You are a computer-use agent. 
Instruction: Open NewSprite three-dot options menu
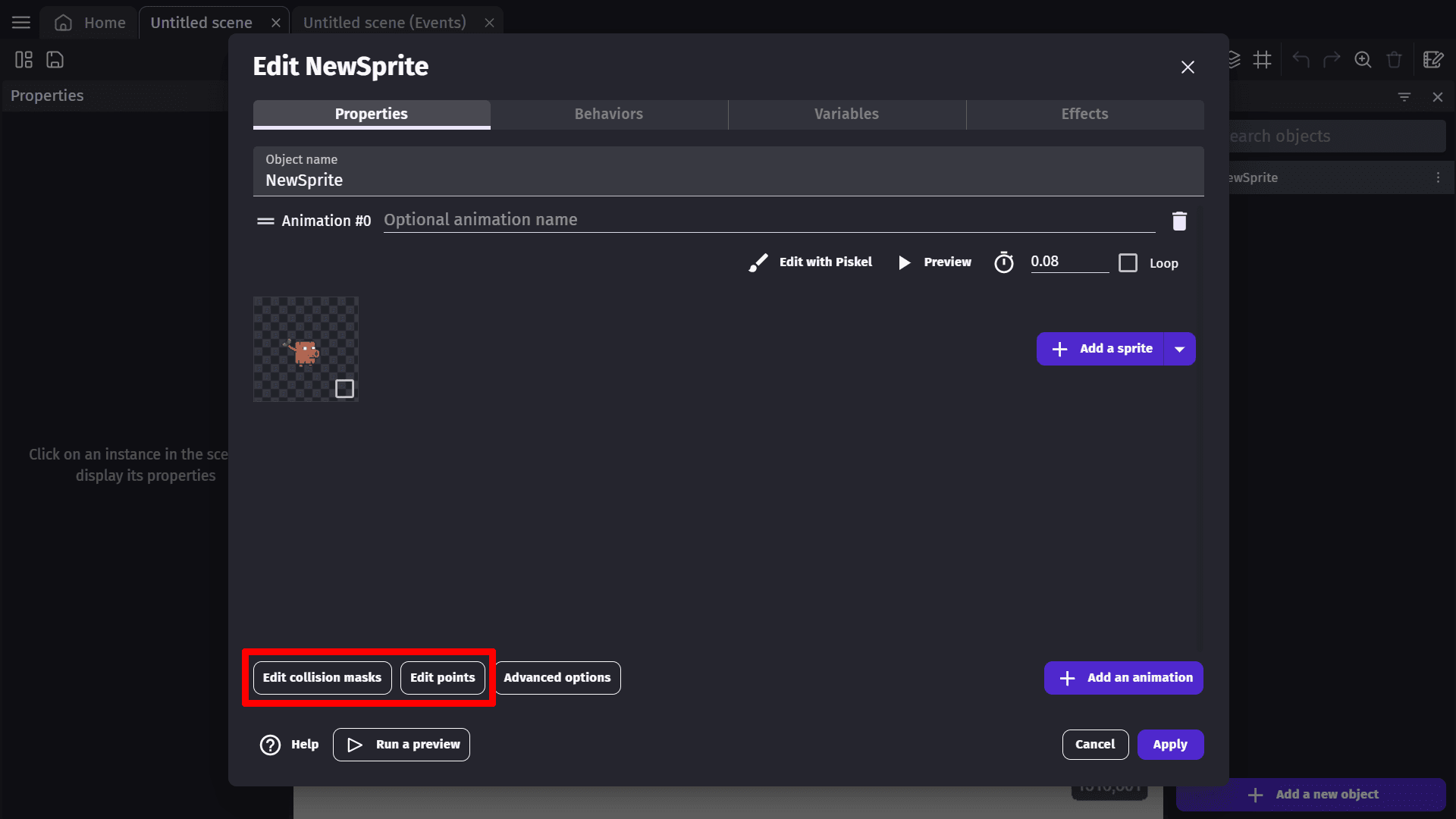point(1438,177)
